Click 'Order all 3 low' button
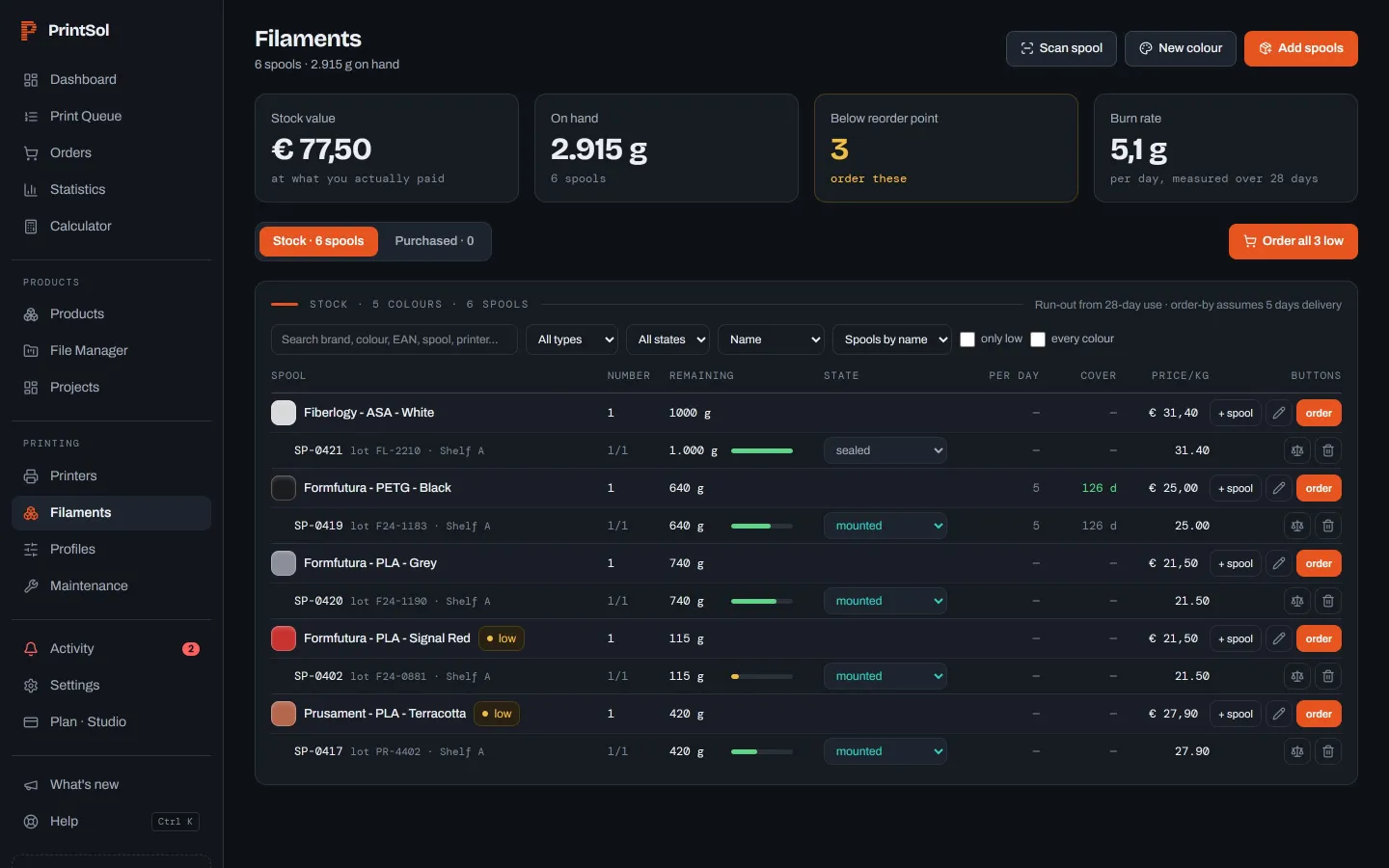1389x868 pixels. [1294, 241]
